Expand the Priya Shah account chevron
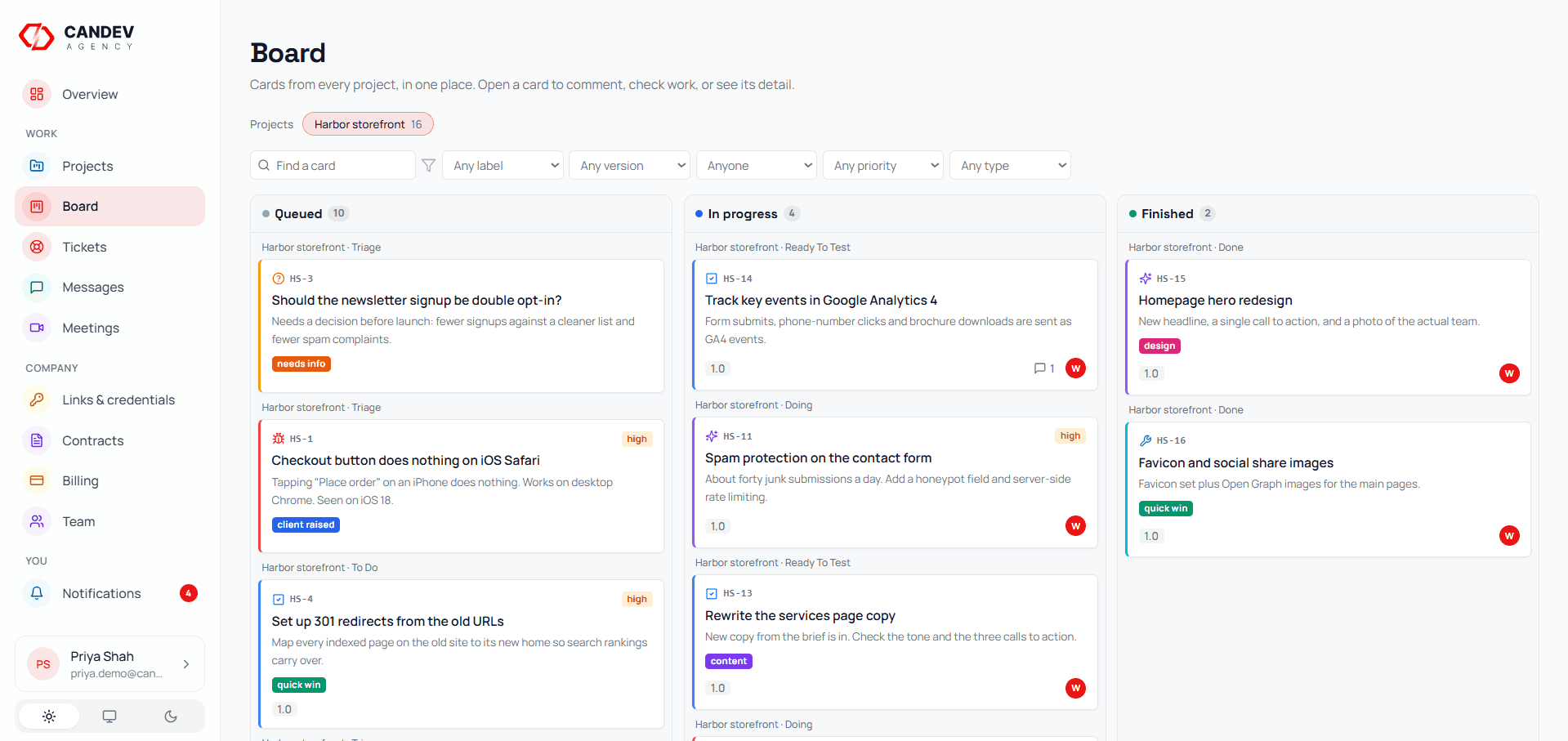Viewport: 1568px width, 741px height. click(x=186, y=664)
